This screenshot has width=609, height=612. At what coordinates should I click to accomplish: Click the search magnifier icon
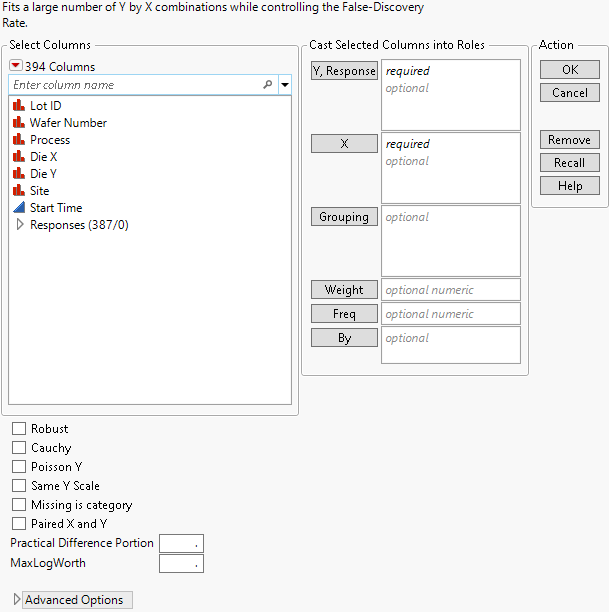coord(267,85)
